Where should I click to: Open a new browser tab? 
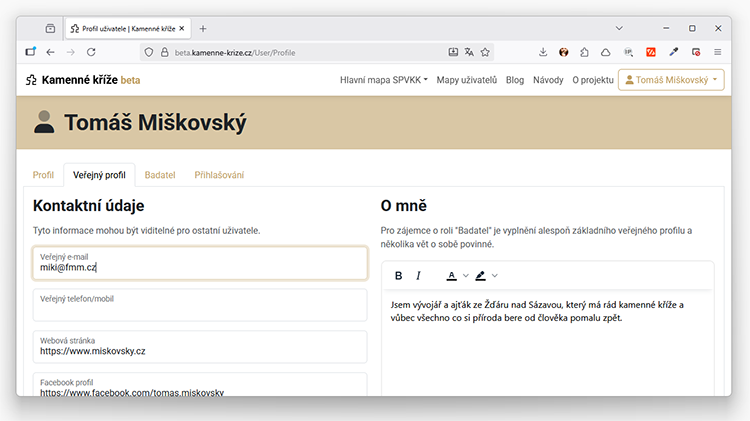point(203,28)
